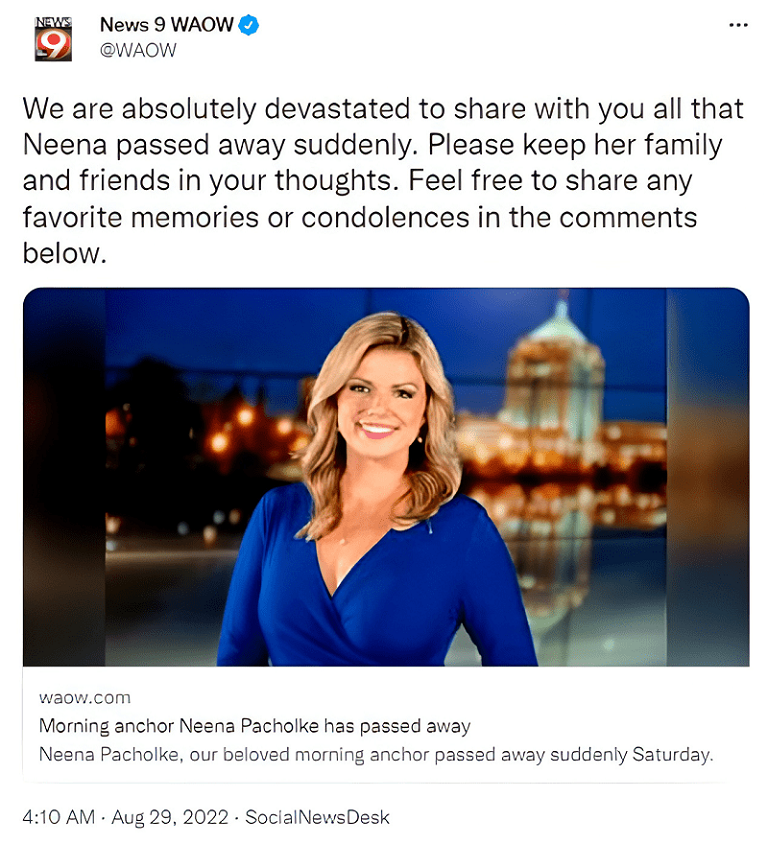This screenshot has height=844, width=768.
Task: Open the 4:10 AM timestamp link
Action: [59, 817]
